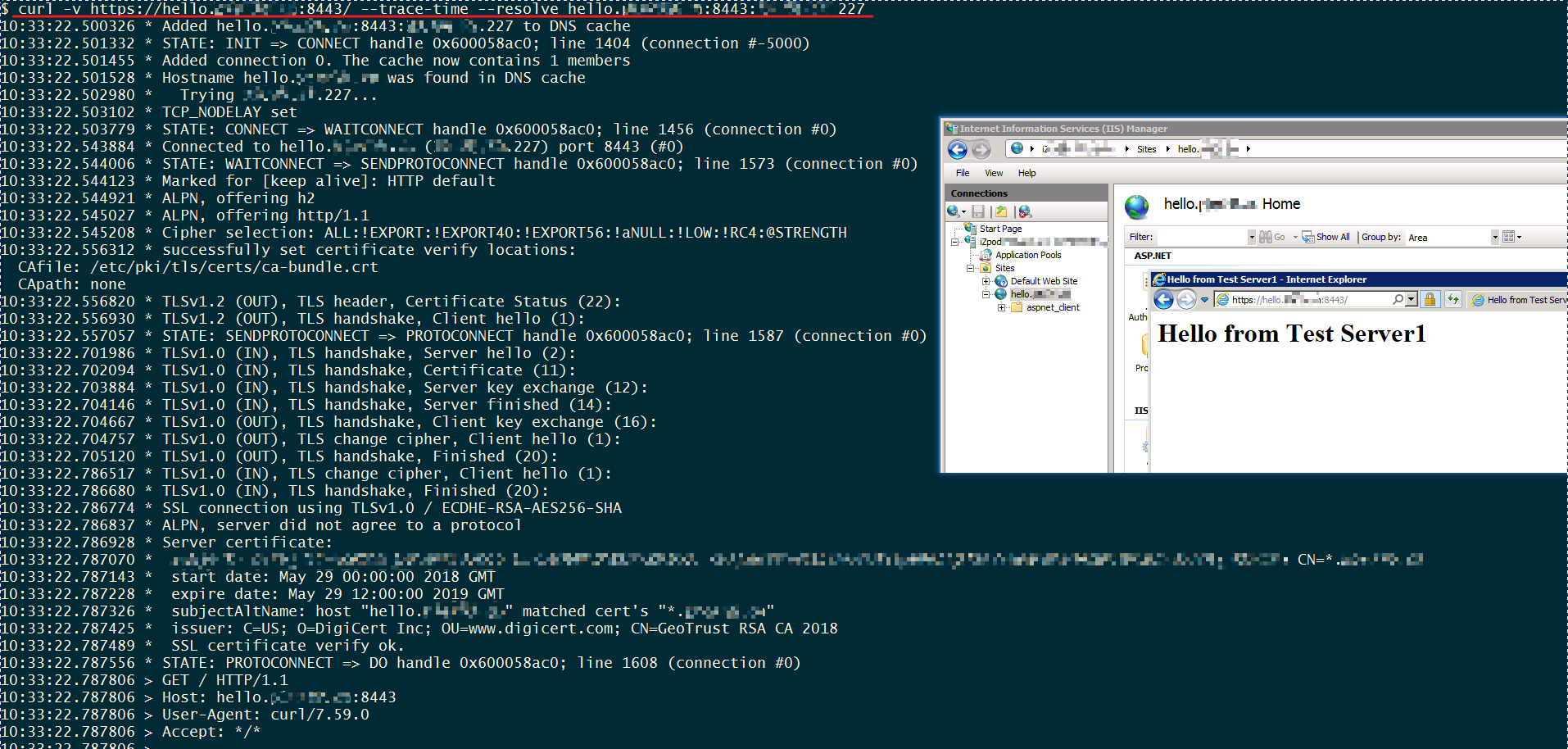
Task: Open the File menu in IIS Manager
Action: point(963,173)
